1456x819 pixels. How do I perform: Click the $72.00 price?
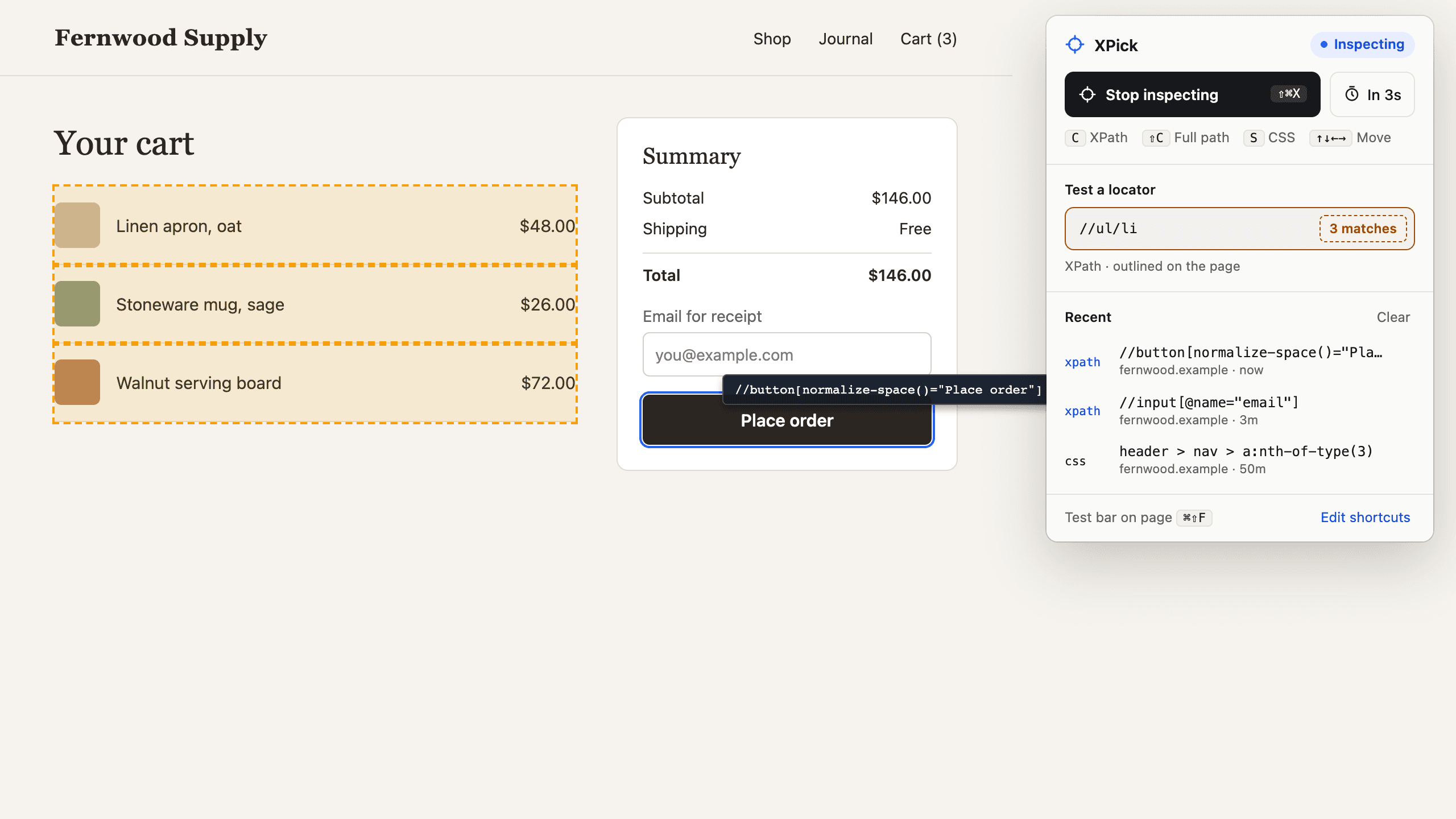(548, 383)
